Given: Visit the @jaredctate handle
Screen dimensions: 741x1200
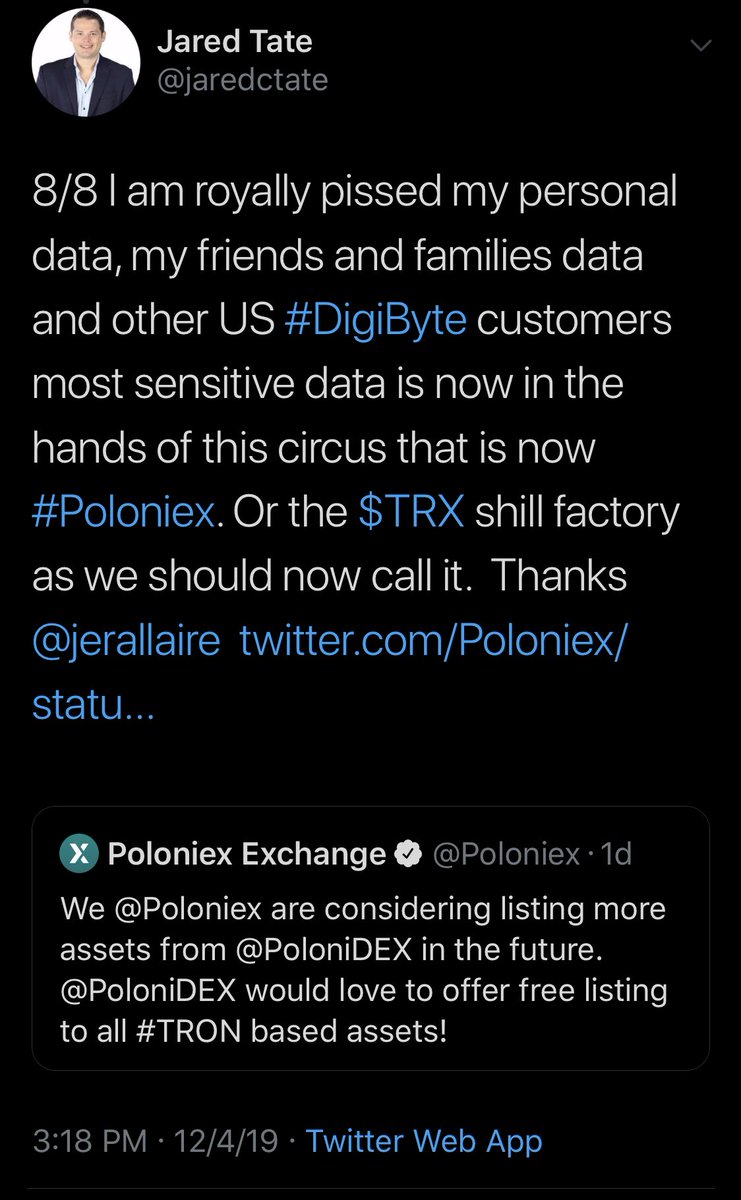Looking at the screenshot, I should click(x=243, y=79).
